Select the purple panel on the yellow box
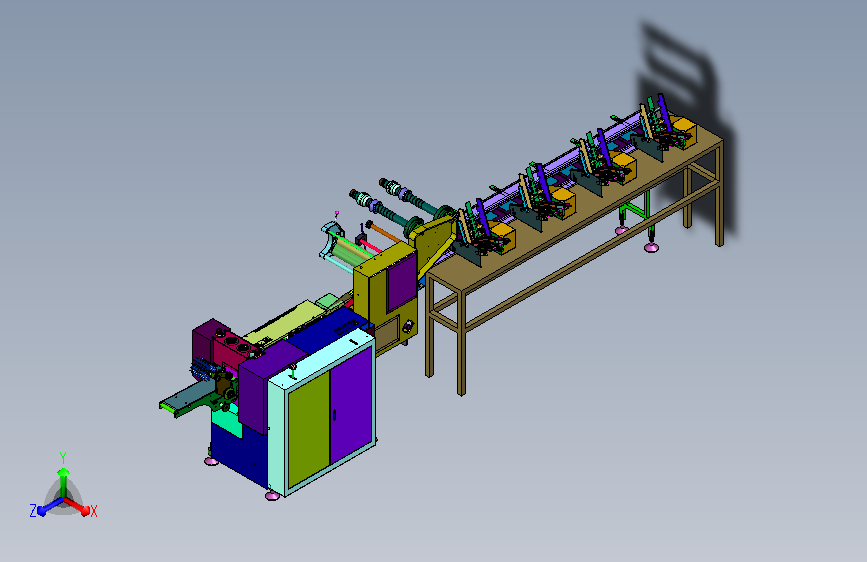 click(402, 283)
